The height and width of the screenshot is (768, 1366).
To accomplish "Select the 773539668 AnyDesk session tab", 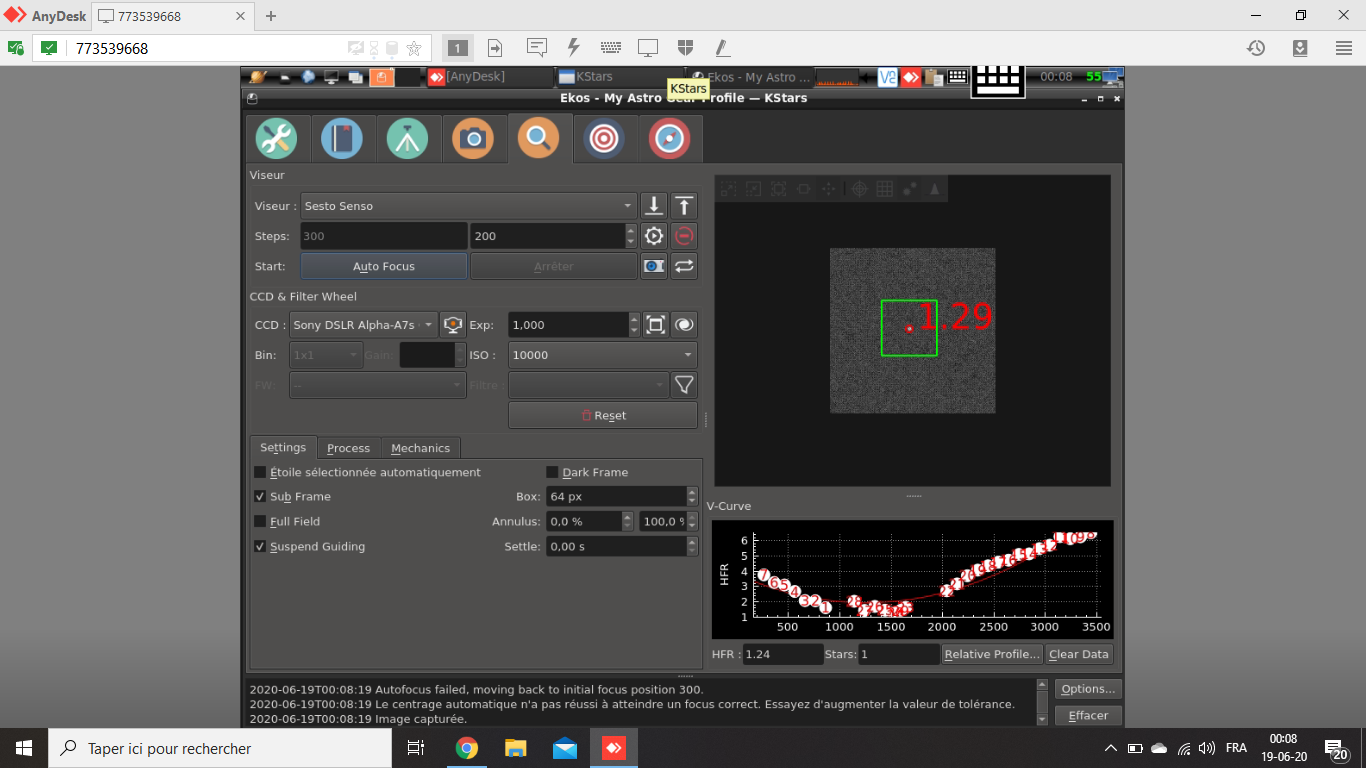I will [x=171, y=16].
